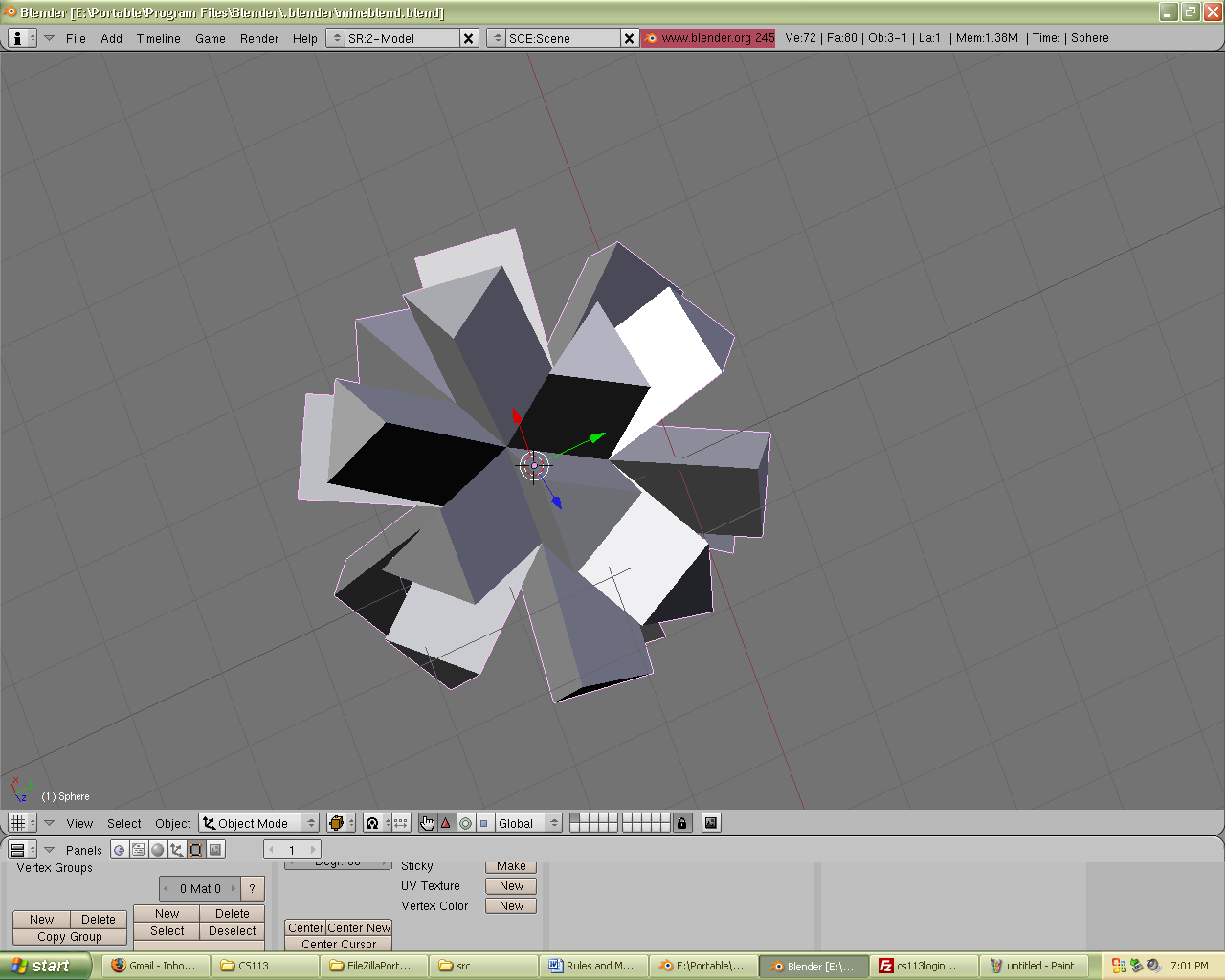Click the Object context axes icon
The height and width of the screenshot is (980, 1225).
tap(177, 850)
